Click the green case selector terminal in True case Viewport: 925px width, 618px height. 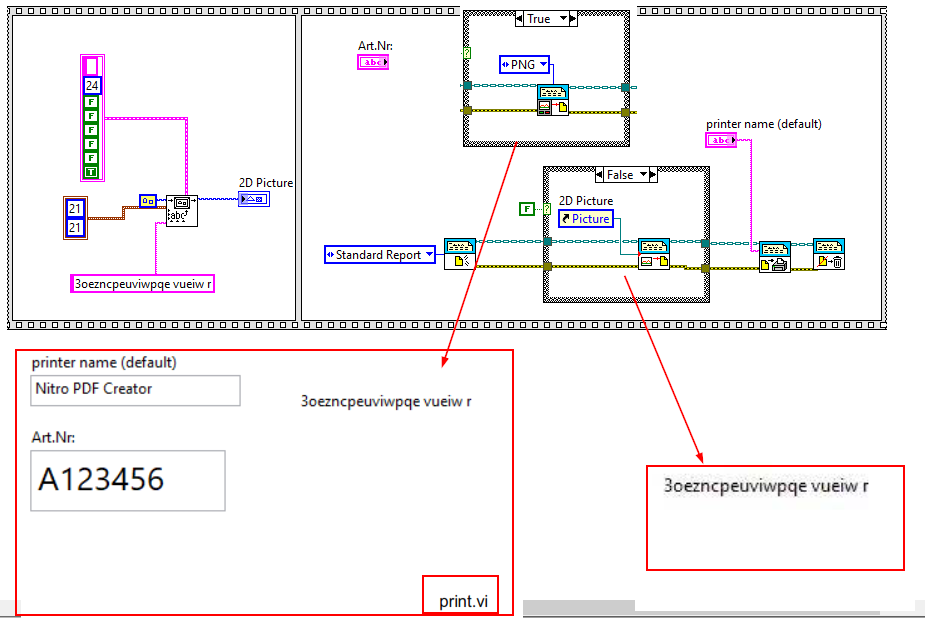[x=467, y=53]
